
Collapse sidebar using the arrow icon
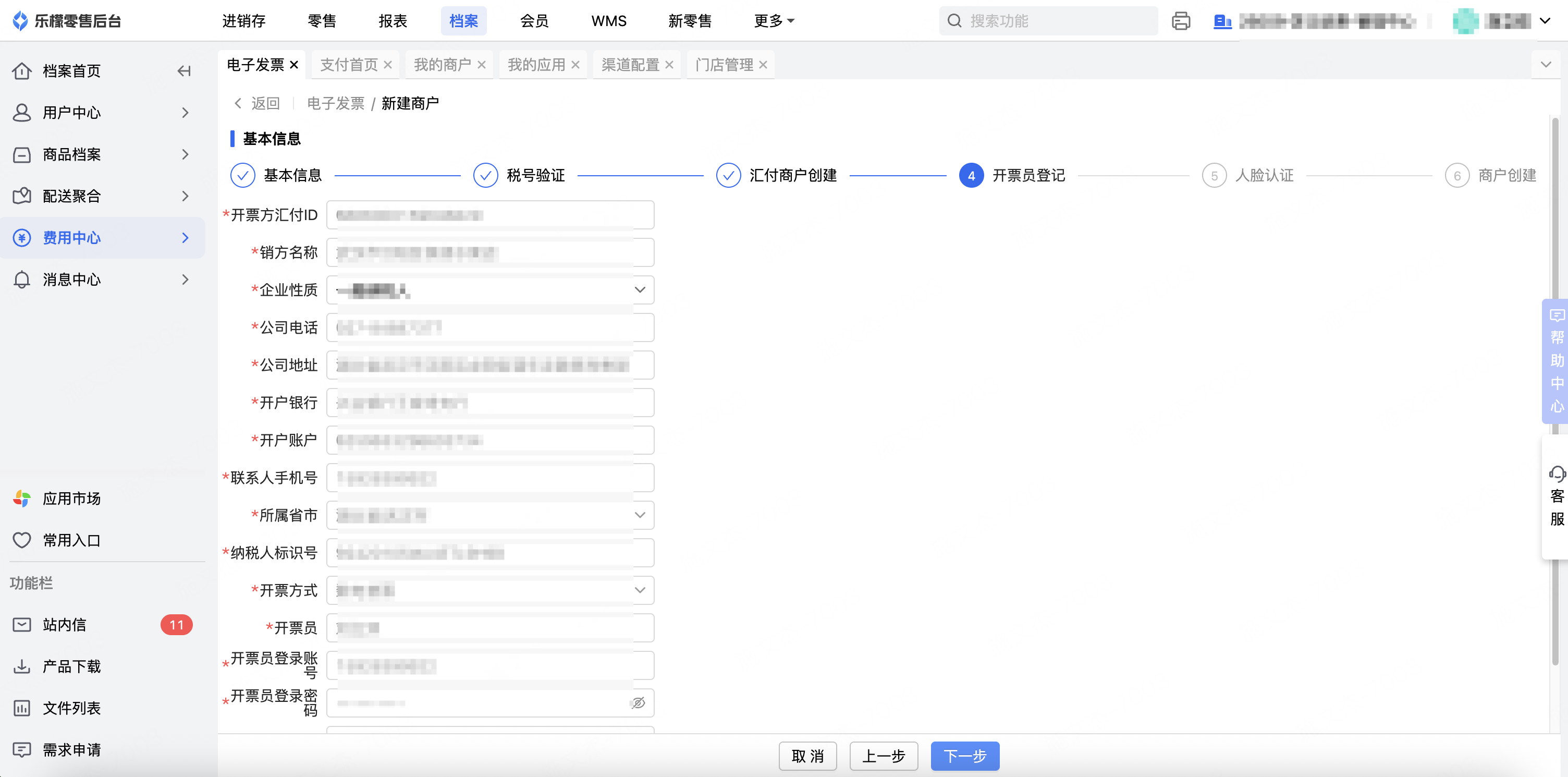(184, 71)
